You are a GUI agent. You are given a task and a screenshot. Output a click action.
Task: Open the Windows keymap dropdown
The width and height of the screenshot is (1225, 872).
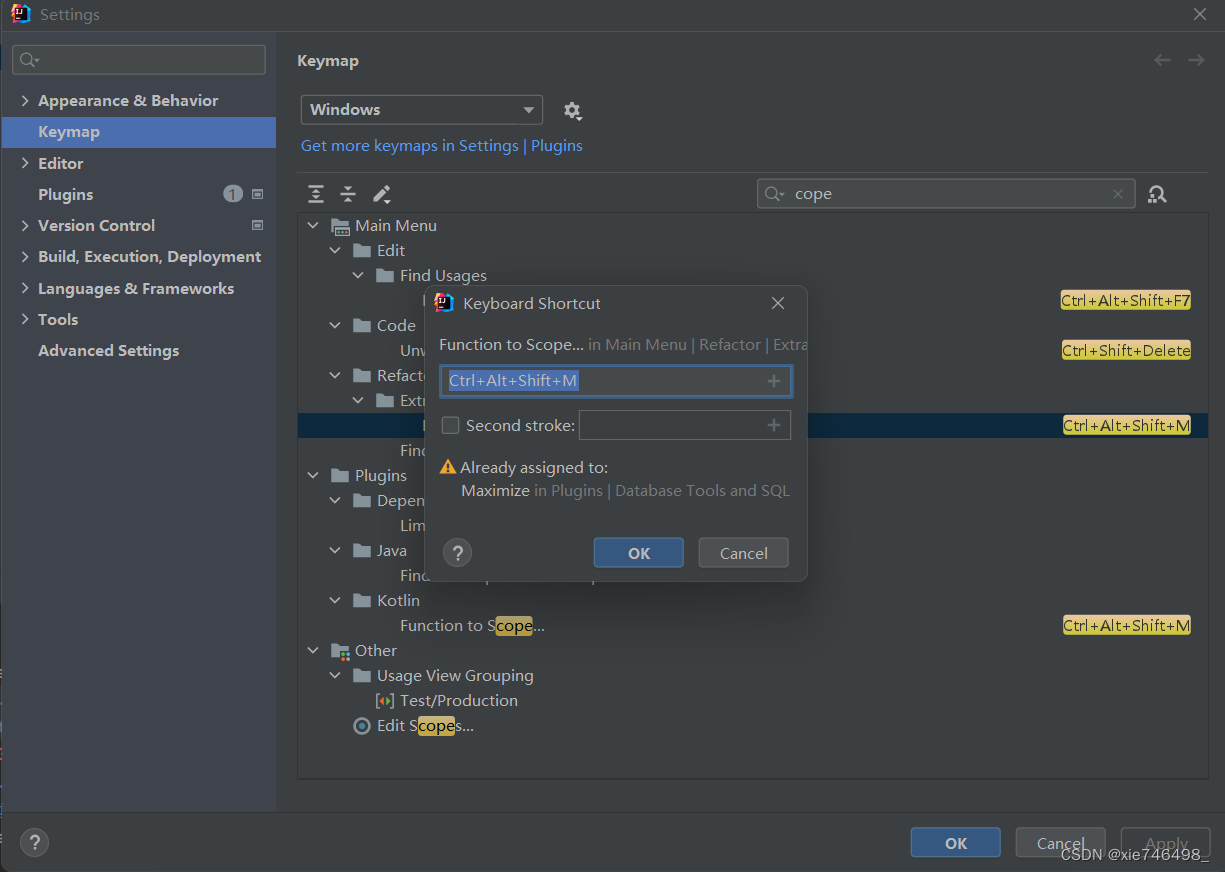421,110
